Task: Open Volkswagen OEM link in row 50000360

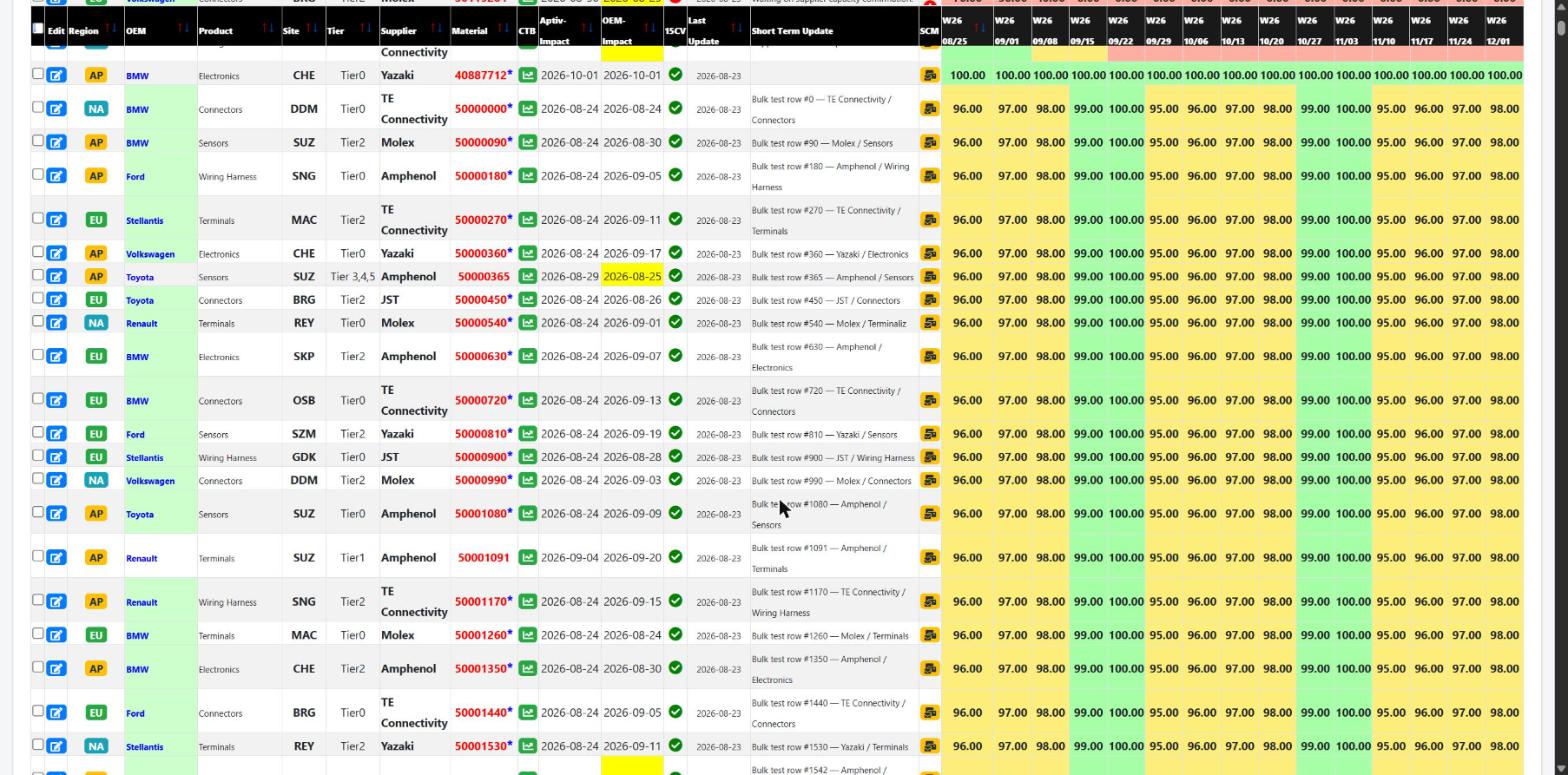Action: click(x=150, y=254)
